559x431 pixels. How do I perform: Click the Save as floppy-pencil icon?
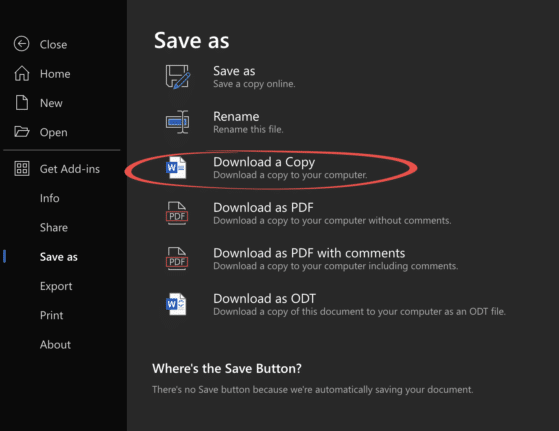click(178, 77)
